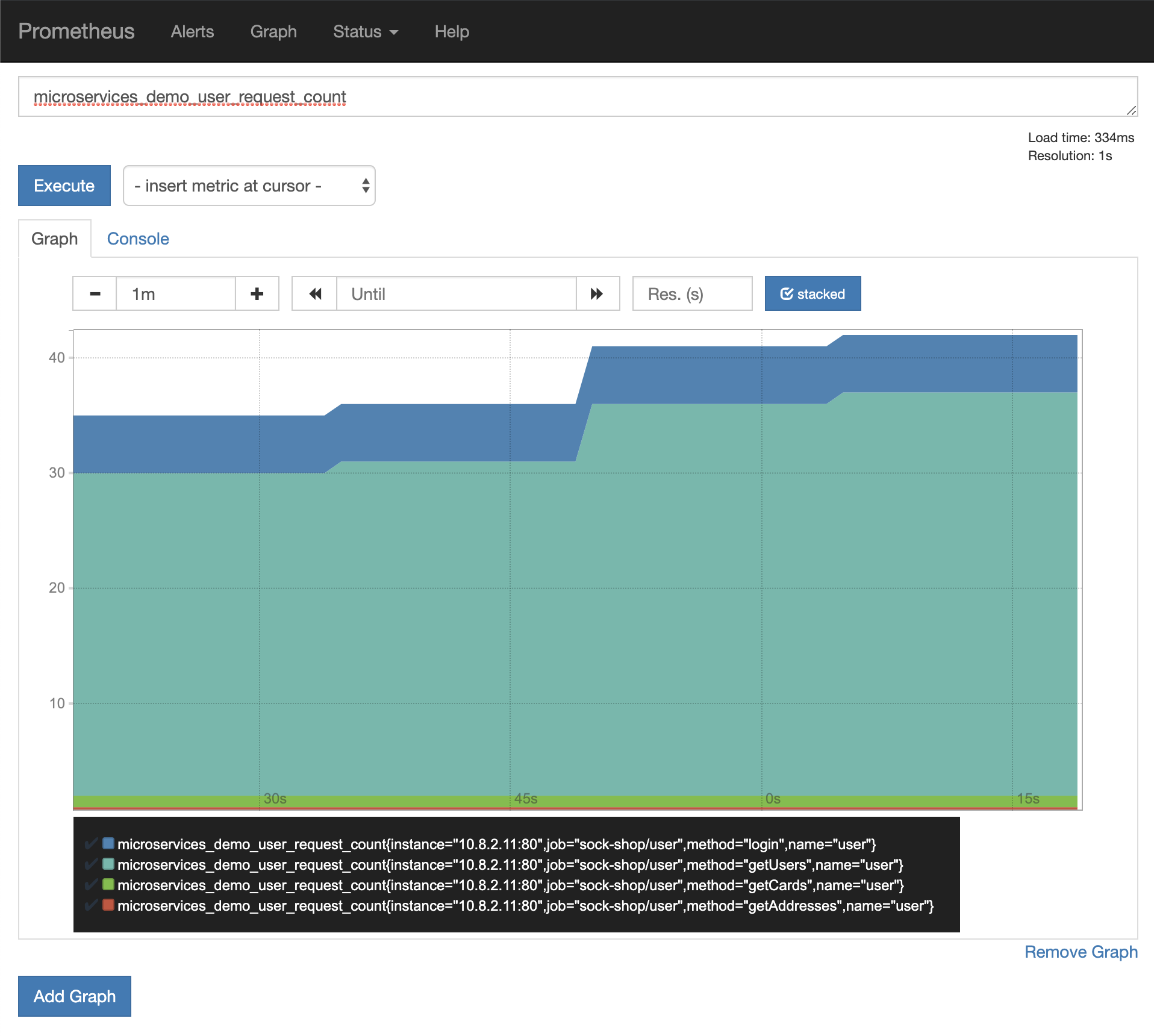The image size is (1154, 1036).
Task: Increase the graph time range with plus
Action: pyautogui.click(x=257, y=294)
